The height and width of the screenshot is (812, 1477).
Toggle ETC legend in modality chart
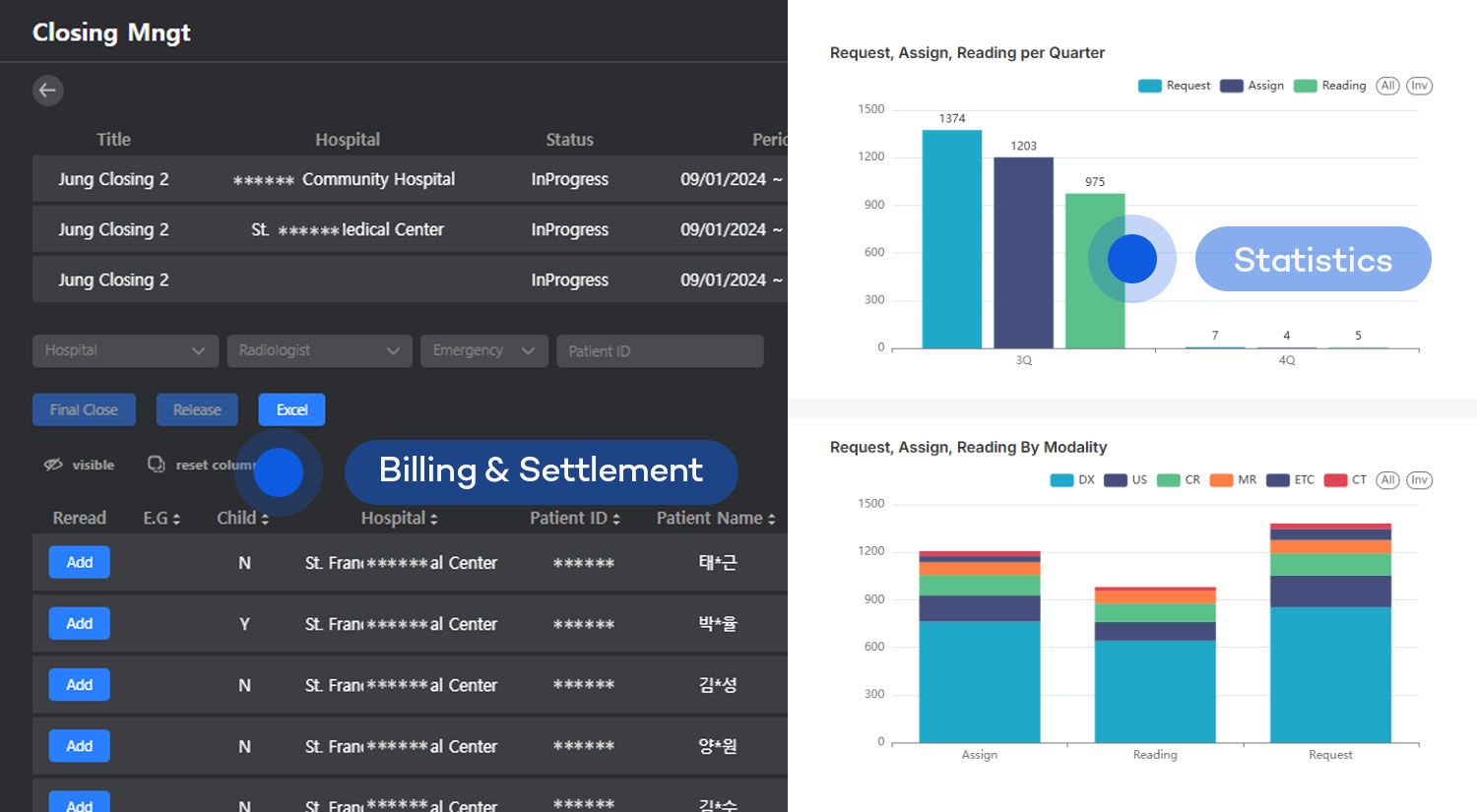(1290, 480)
